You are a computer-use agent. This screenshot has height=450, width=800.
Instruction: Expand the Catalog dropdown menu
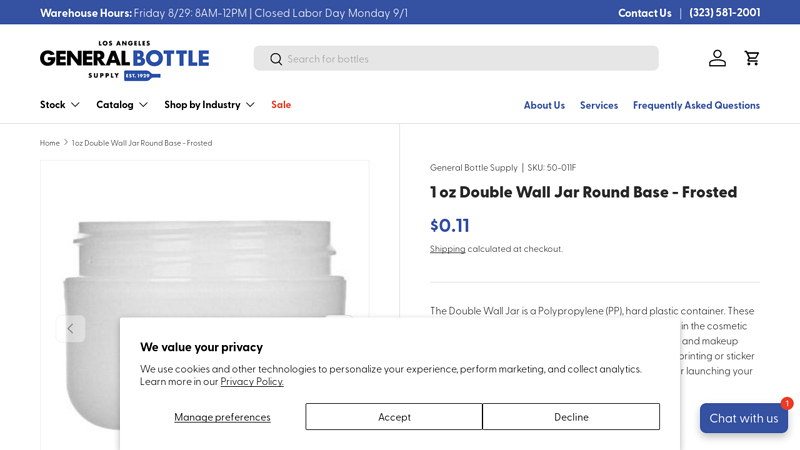coord(122,105)
